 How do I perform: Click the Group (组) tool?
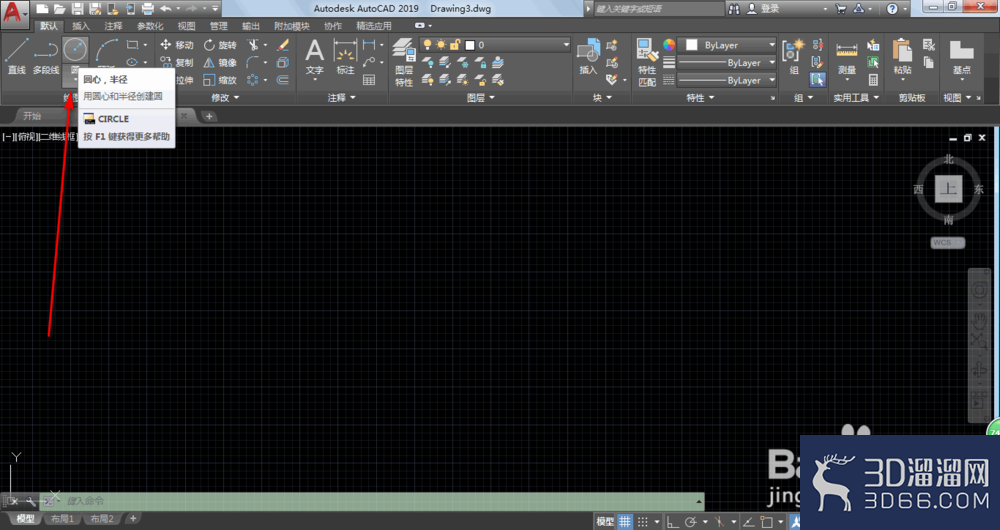(794, 56)
